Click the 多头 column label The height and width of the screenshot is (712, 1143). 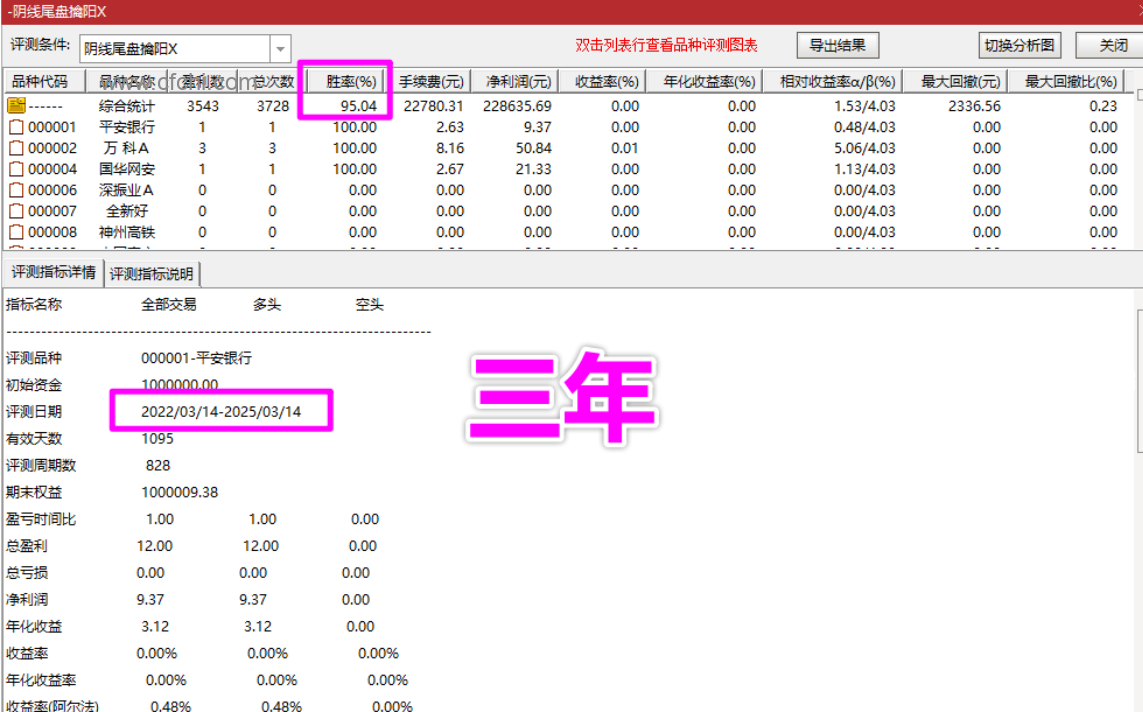tap(267, 305)
